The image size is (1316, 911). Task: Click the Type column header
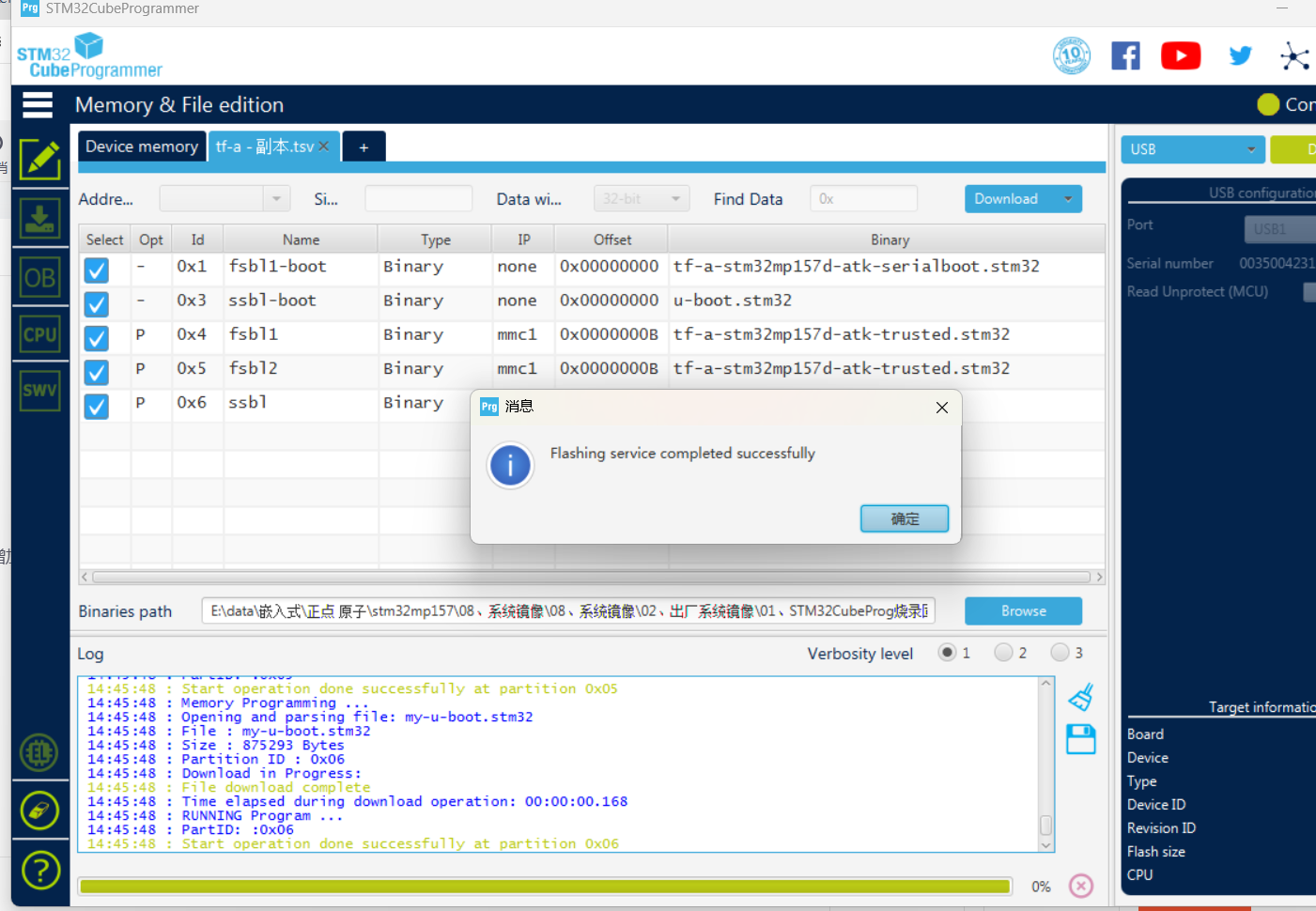point(435,239)
